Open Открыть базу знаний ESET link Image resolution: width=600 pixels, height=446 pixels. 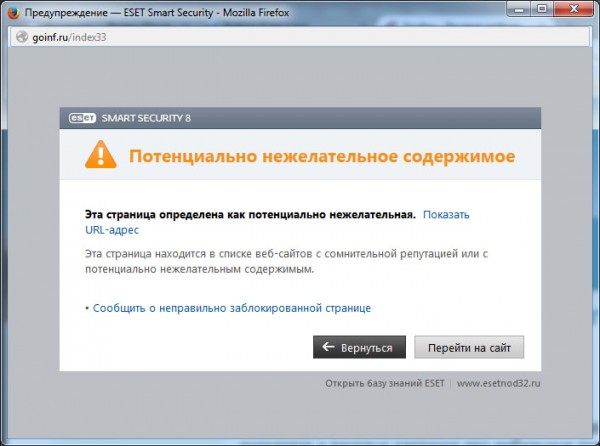point(385,383)
